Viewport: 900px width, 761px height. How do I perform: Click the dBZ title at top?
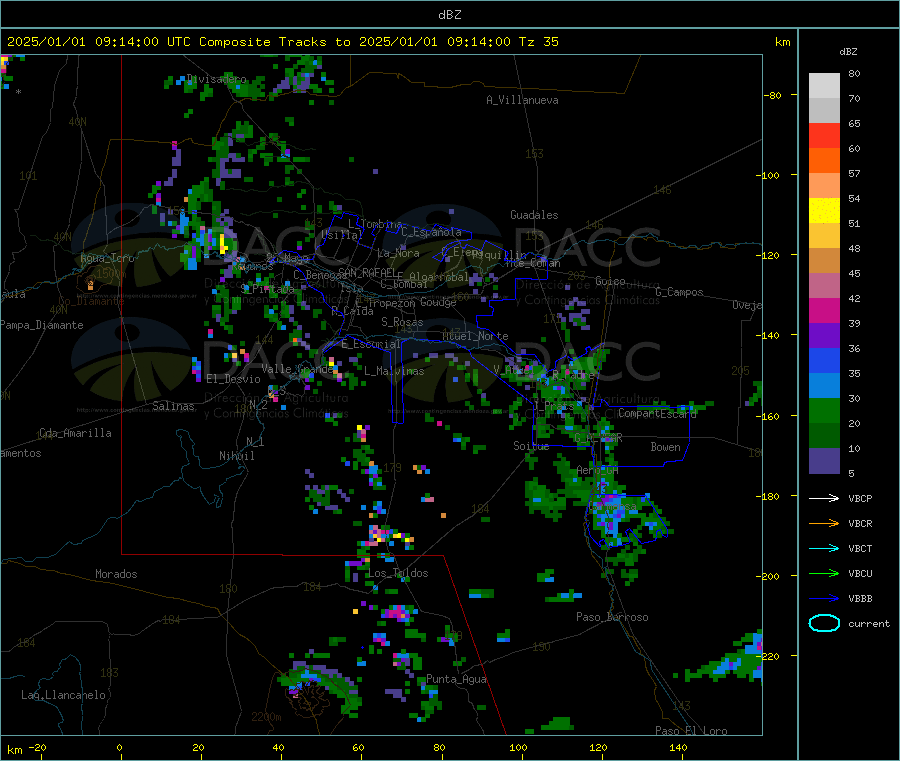click(x=449, y=15)
